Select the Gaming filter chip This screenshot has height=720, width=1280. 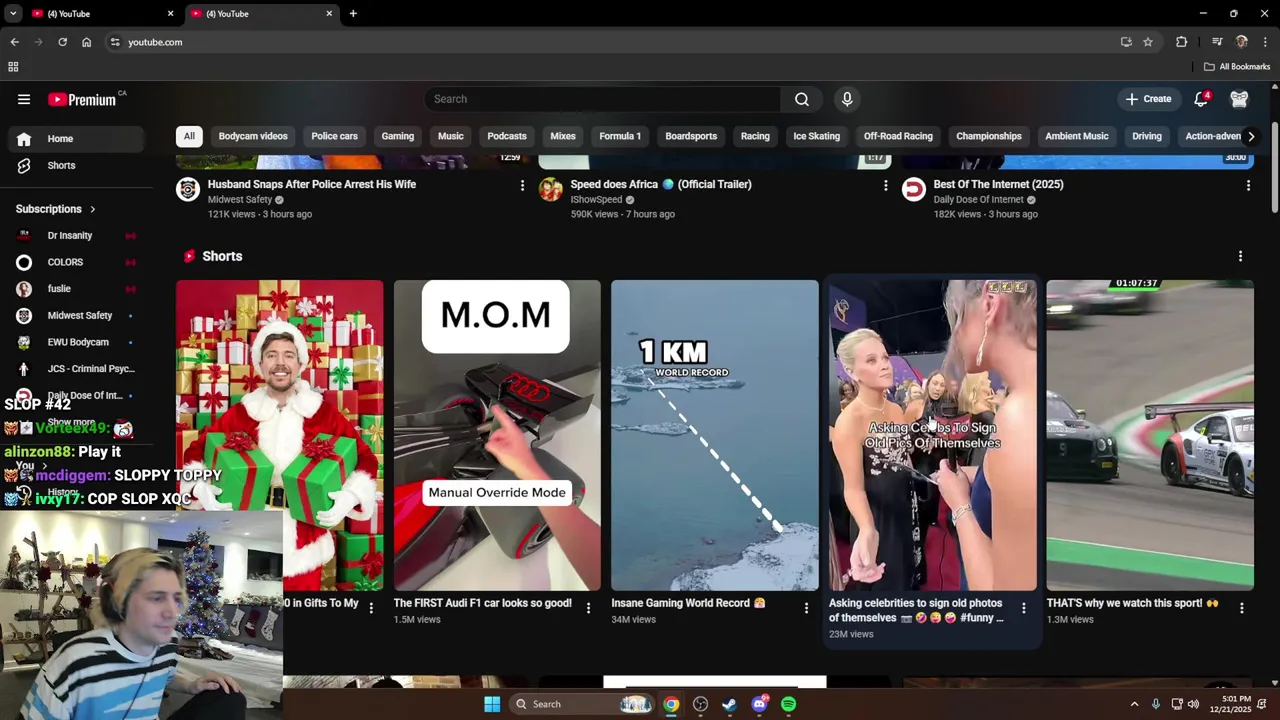coord(397,136)
